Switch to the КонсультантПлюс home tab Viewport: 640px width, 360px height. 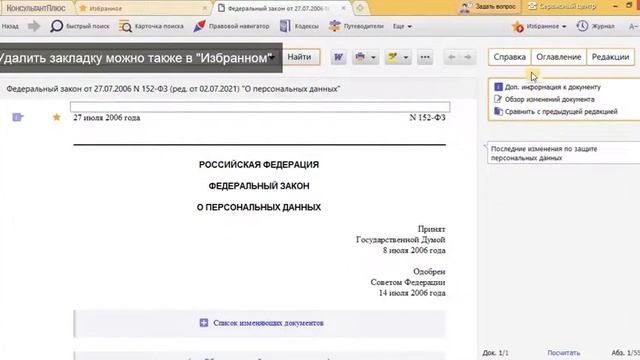click(x=36, y=8)
